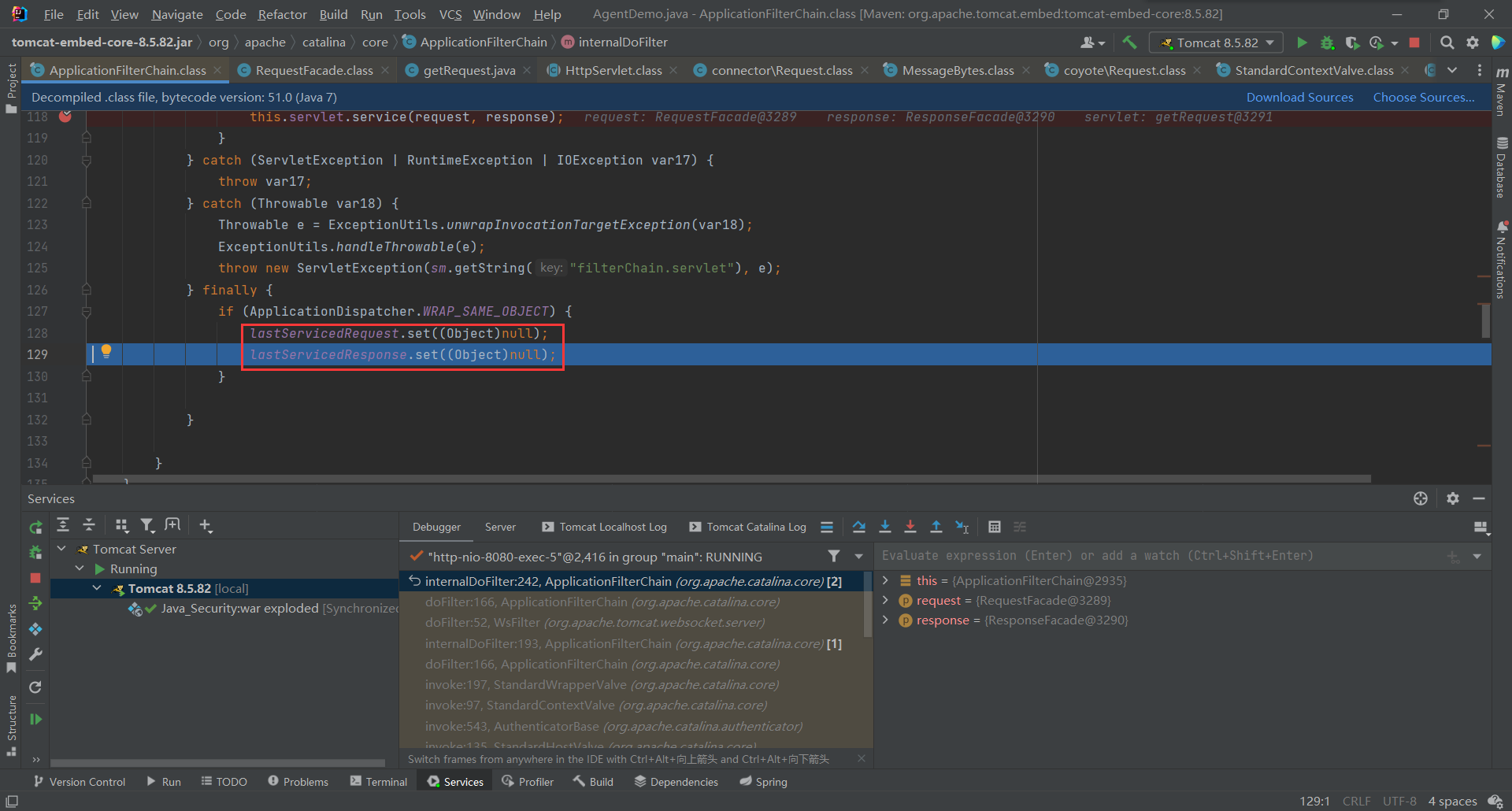Add a service with the plus icon
The image size is (1512, 811).
click(206, 525)
